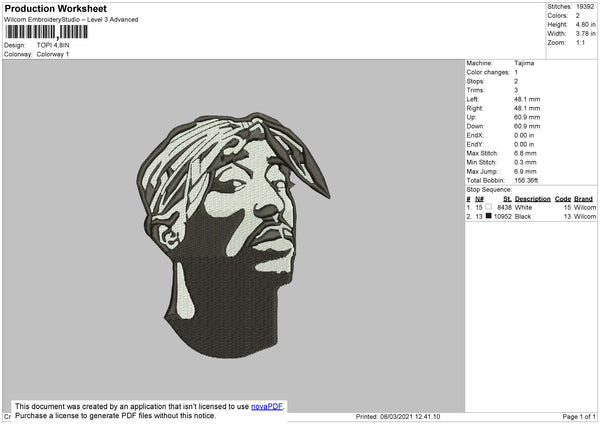Click the 'Code' column header
600x424 pixels.
[x=563, y=199]
